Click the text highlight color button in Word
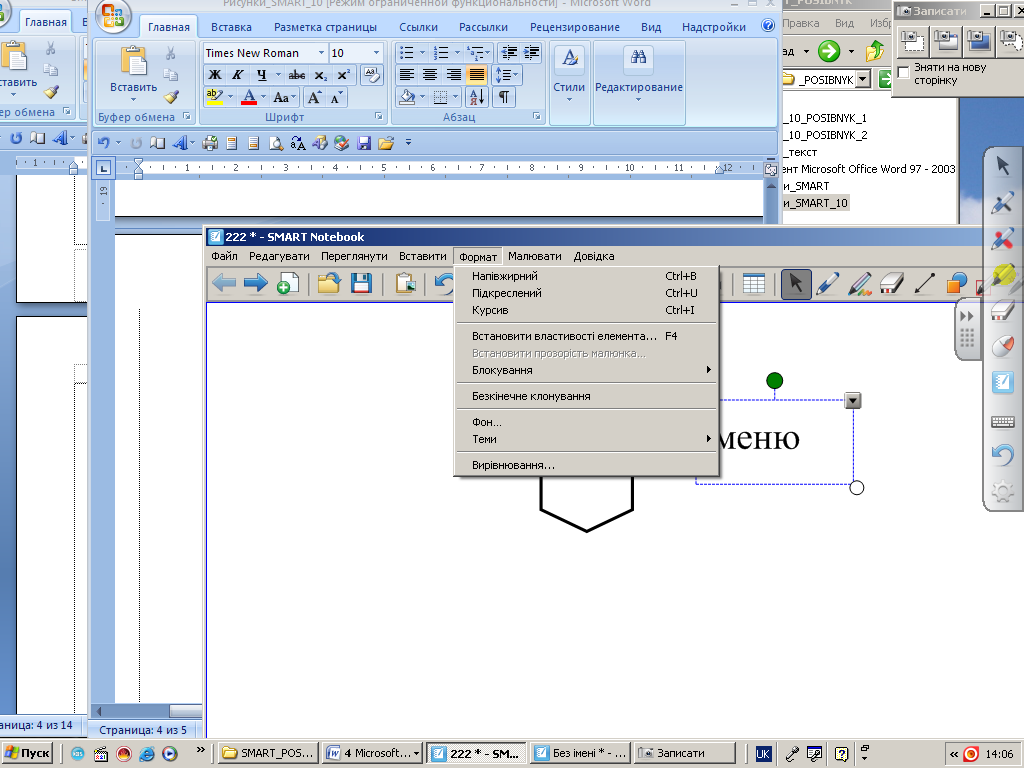 click(214, 97)
